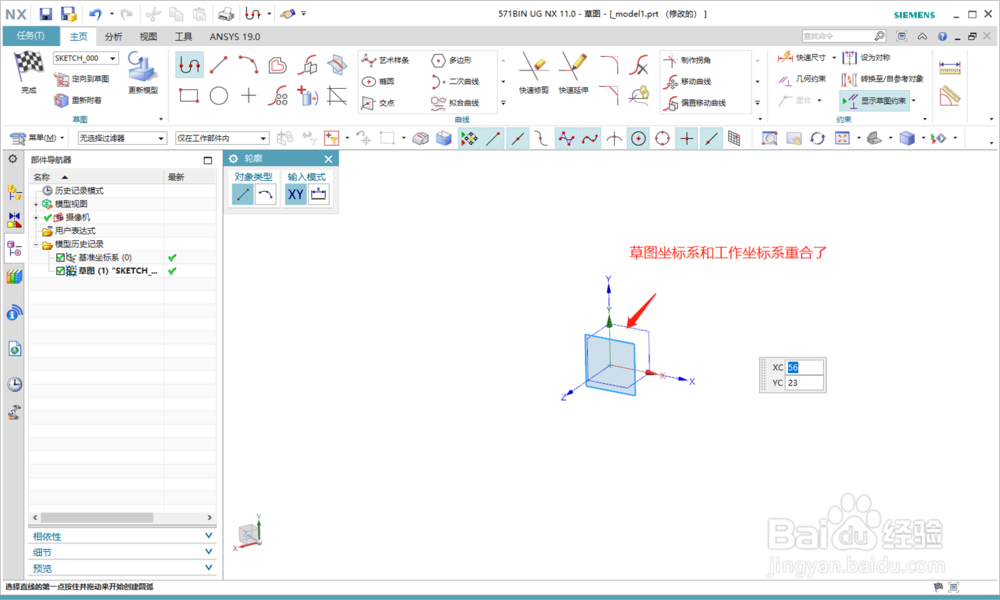Click the 制作拐角 make corner tool

(688, 60)
